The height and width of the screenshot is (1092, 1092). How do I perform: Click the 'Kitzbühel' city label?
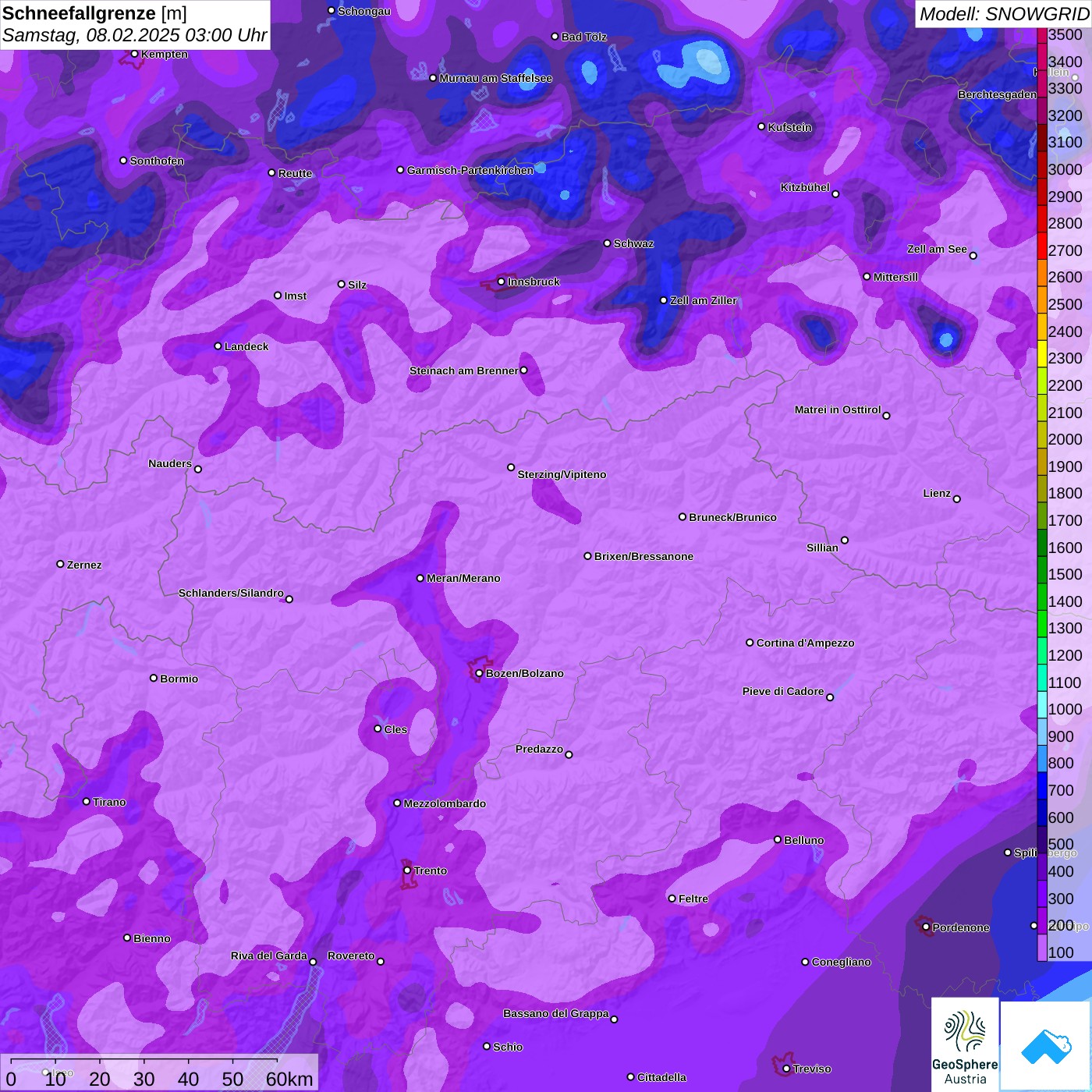coord(805,187)
